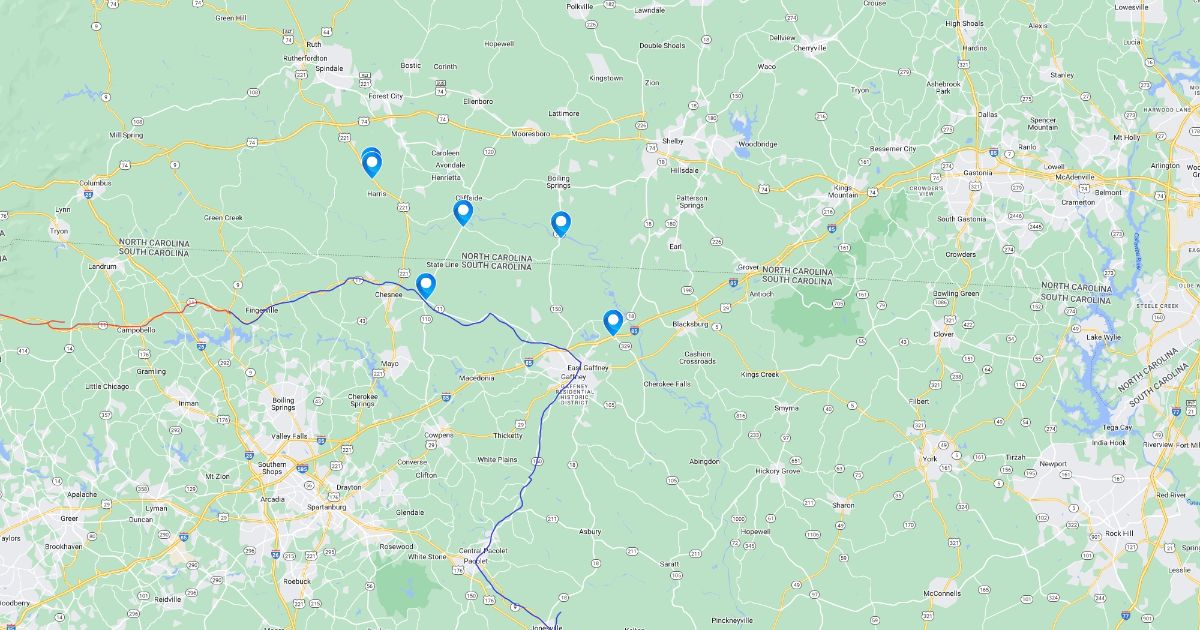The width and height of the screenshot is (1200, 630).
Task: Open the Rock Hill place label
Action: pyautogui.click(x=1120, y=533)
